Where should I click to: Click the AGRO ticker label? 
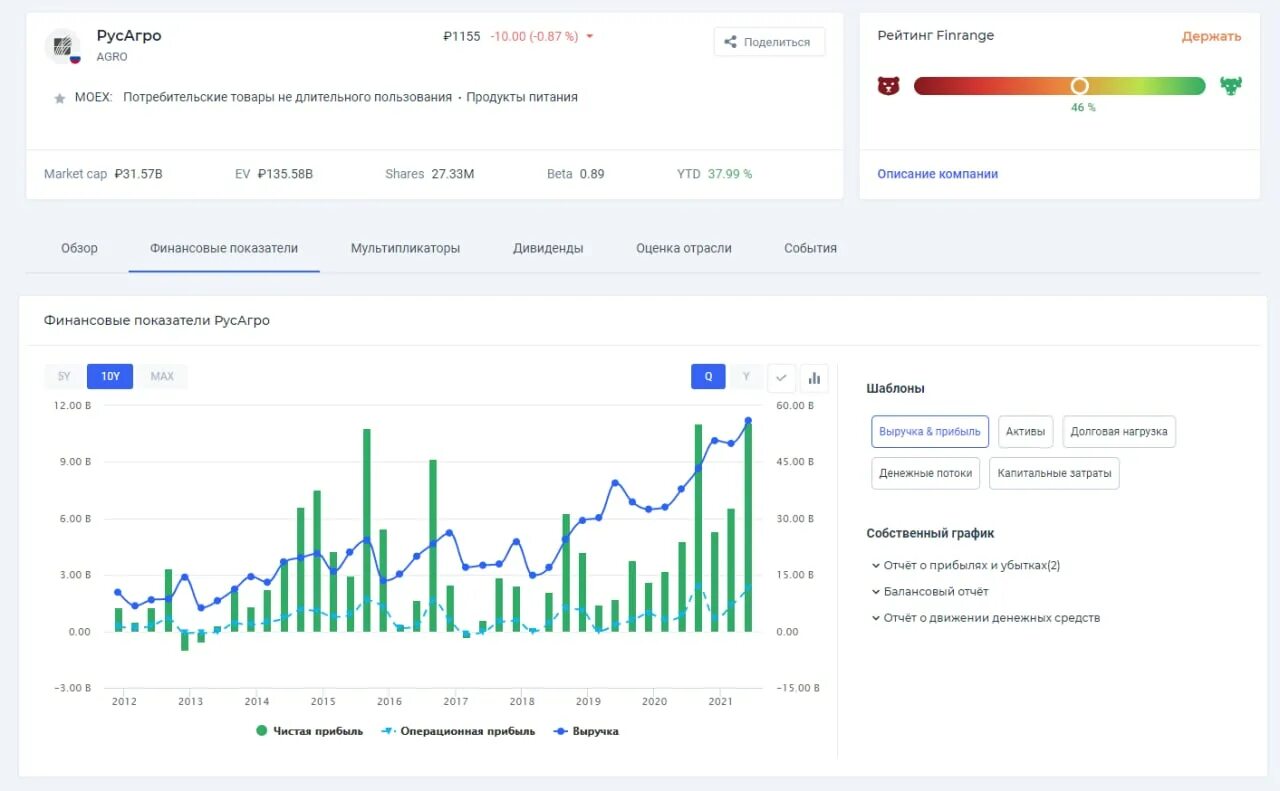[112, 57]
